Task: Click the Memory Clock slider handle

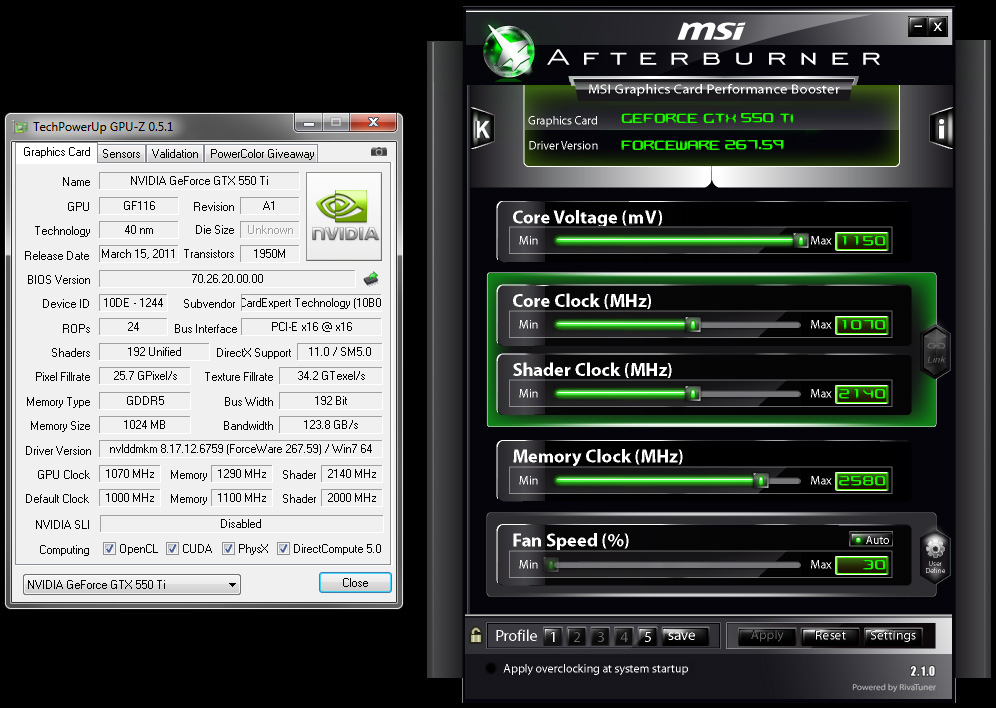Action: 760,481
